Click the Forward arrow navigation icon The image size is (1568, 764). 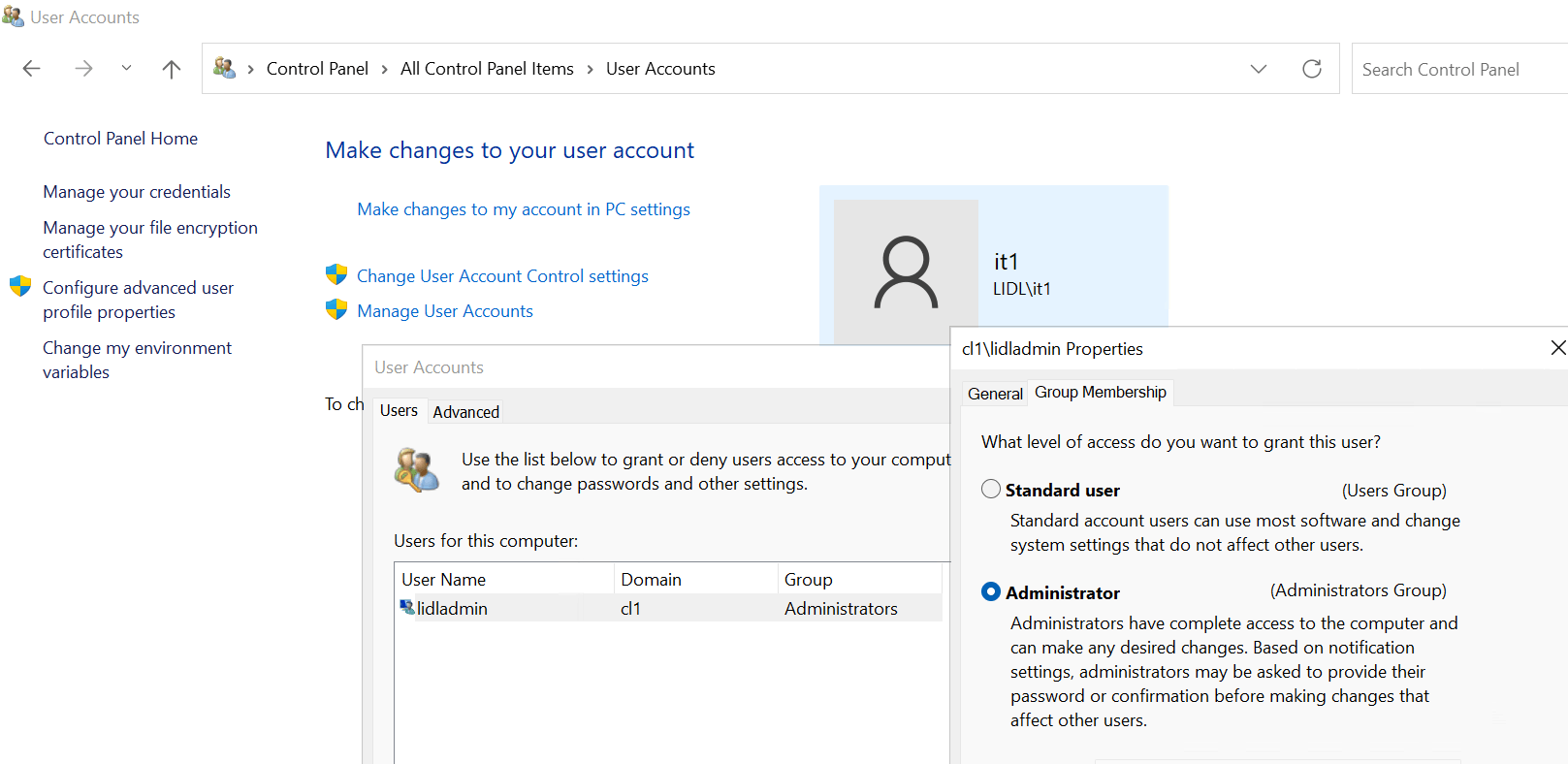[84, 69]
